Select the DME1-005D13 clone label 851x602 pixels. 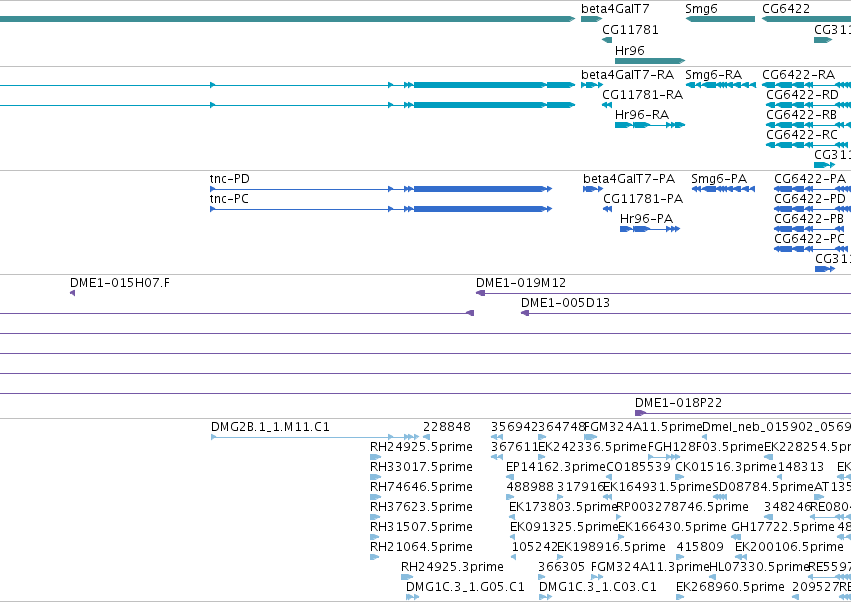(566, 303)
